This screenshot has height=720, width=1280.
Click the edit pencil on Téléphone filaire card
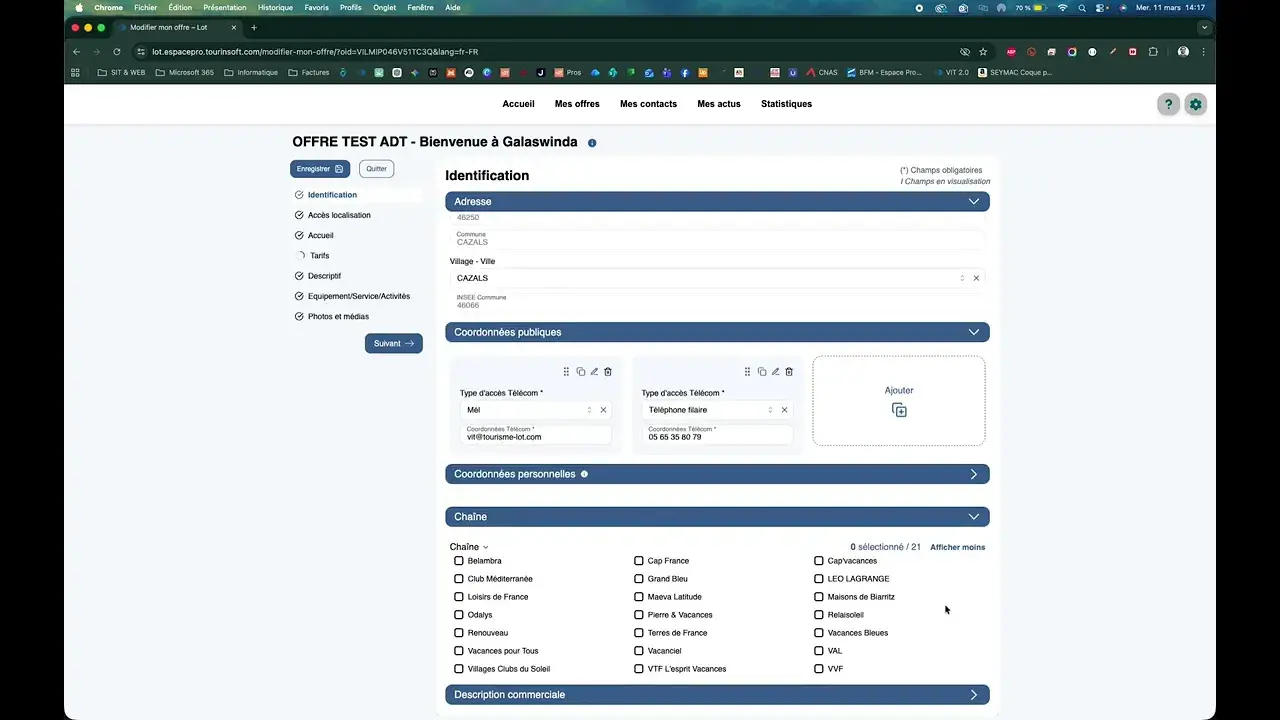point(775,372)
